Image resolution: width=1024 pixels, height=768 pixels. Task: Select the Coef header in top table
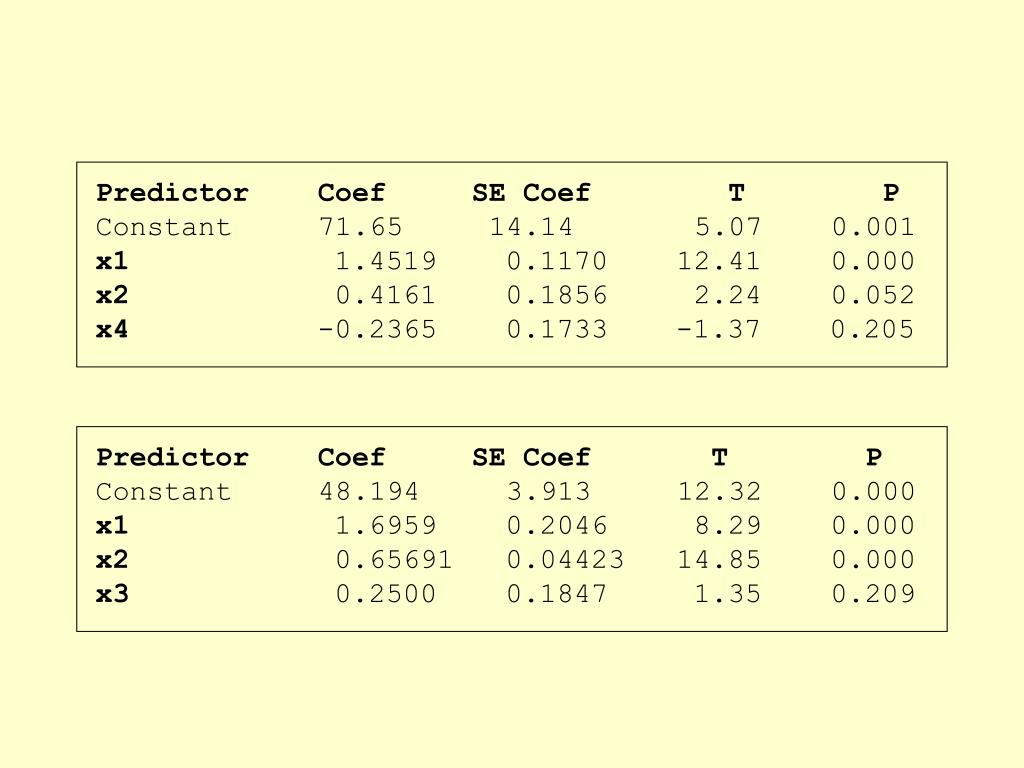351,193
